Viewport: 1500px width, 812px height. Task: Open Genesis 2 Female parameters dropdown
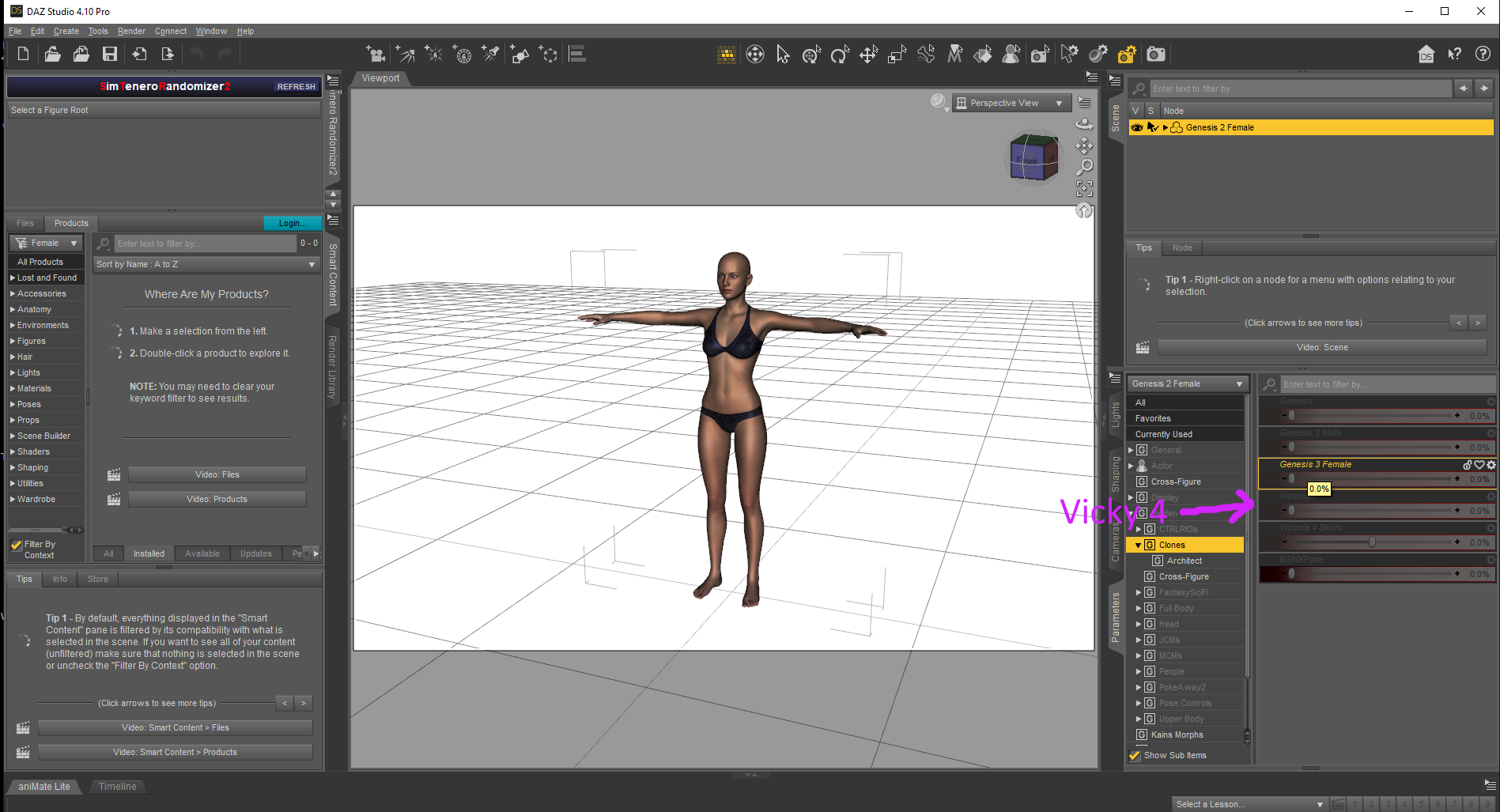click(1187, 383)
